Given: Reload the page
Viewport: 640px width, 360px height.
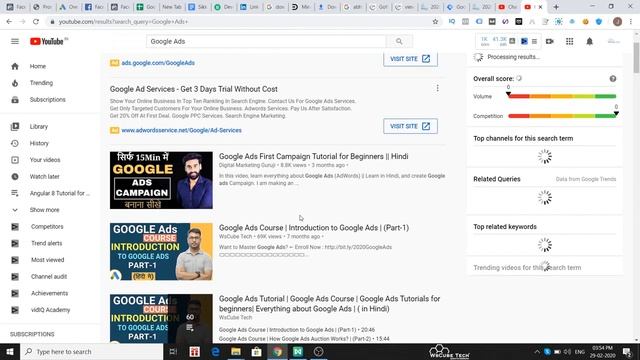Looking at the screenshot, I should pyautogui.click(x=36, y=22).
